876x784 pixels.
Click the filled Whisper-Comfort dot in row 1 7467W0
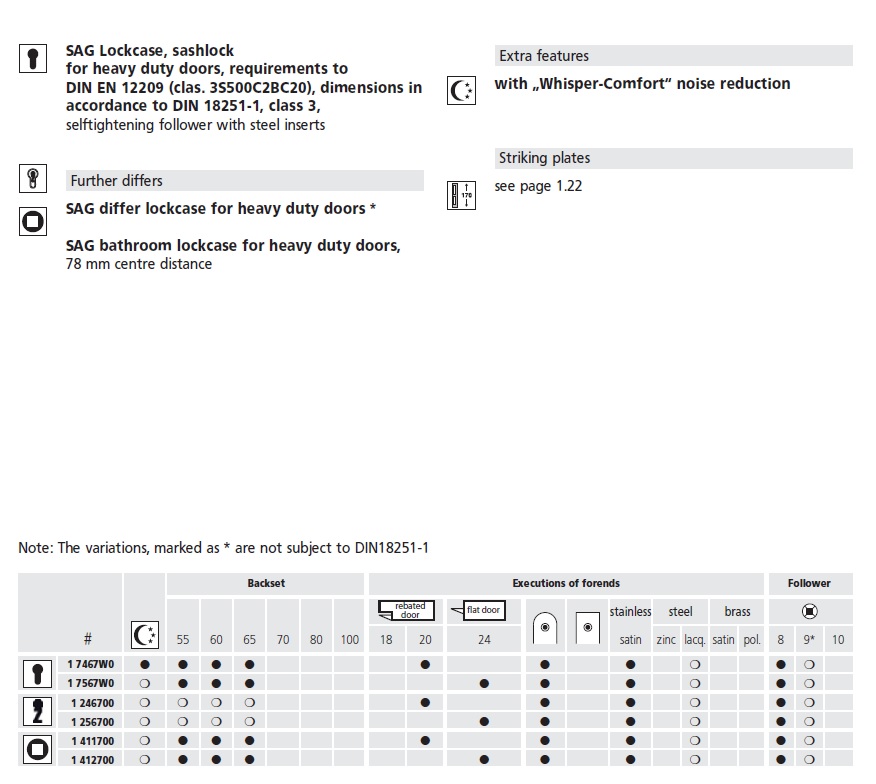pyautogui.click(x=145, y=664)
